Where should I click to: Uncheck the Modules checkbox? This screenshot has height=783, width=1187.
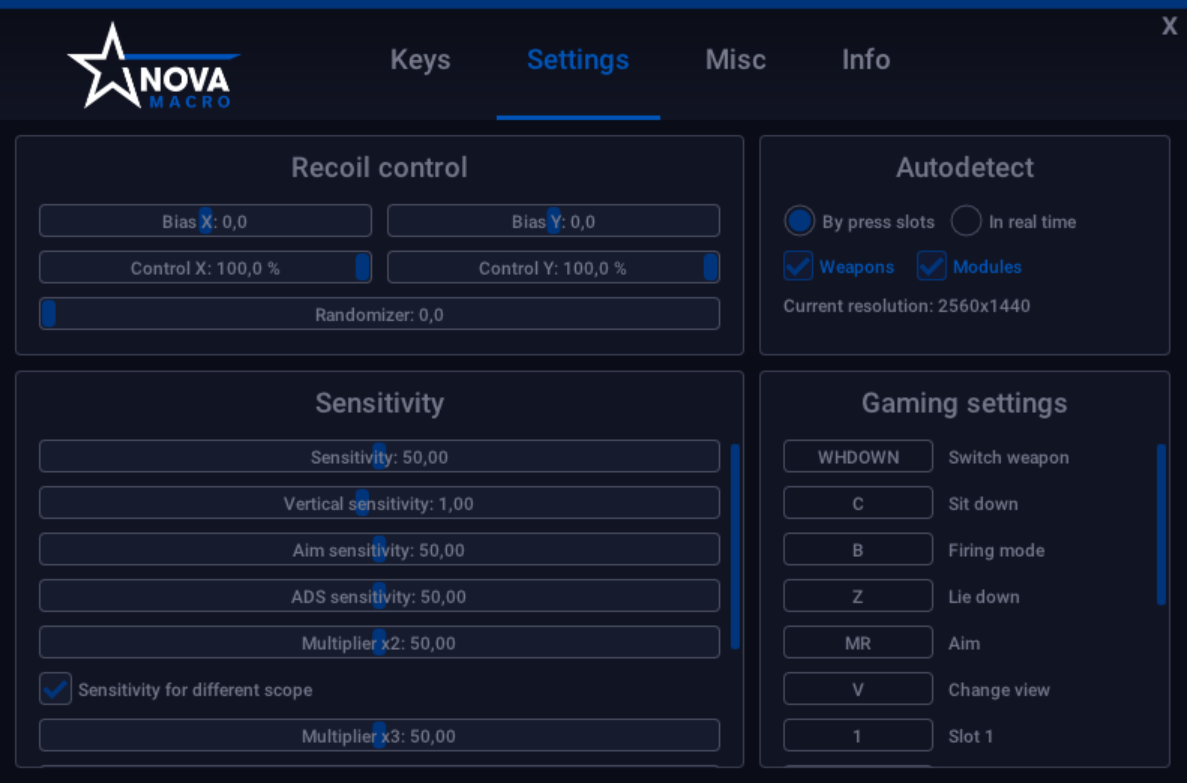click(x=931, y=266)
